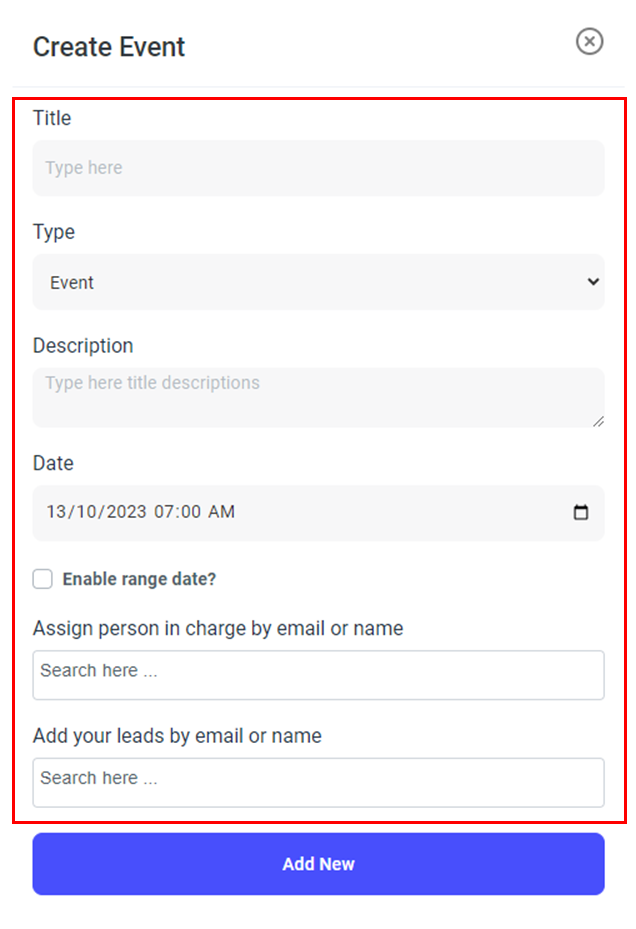Viewport: 636px width, 929px height.
Task: Click the 'Assign person in charge' label
Action: pos(218,629)
